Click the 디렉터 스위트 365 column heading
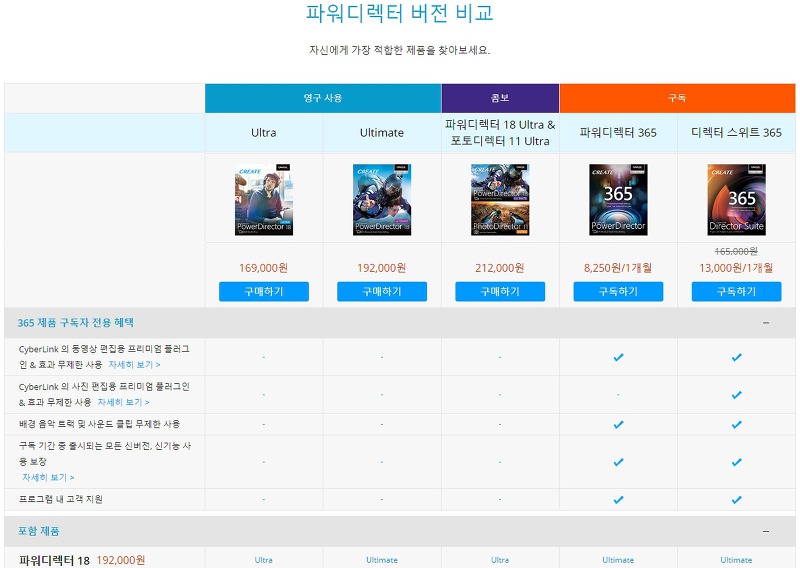The width and height of the screenshot is (800, 568). click(x=736, y=133)
